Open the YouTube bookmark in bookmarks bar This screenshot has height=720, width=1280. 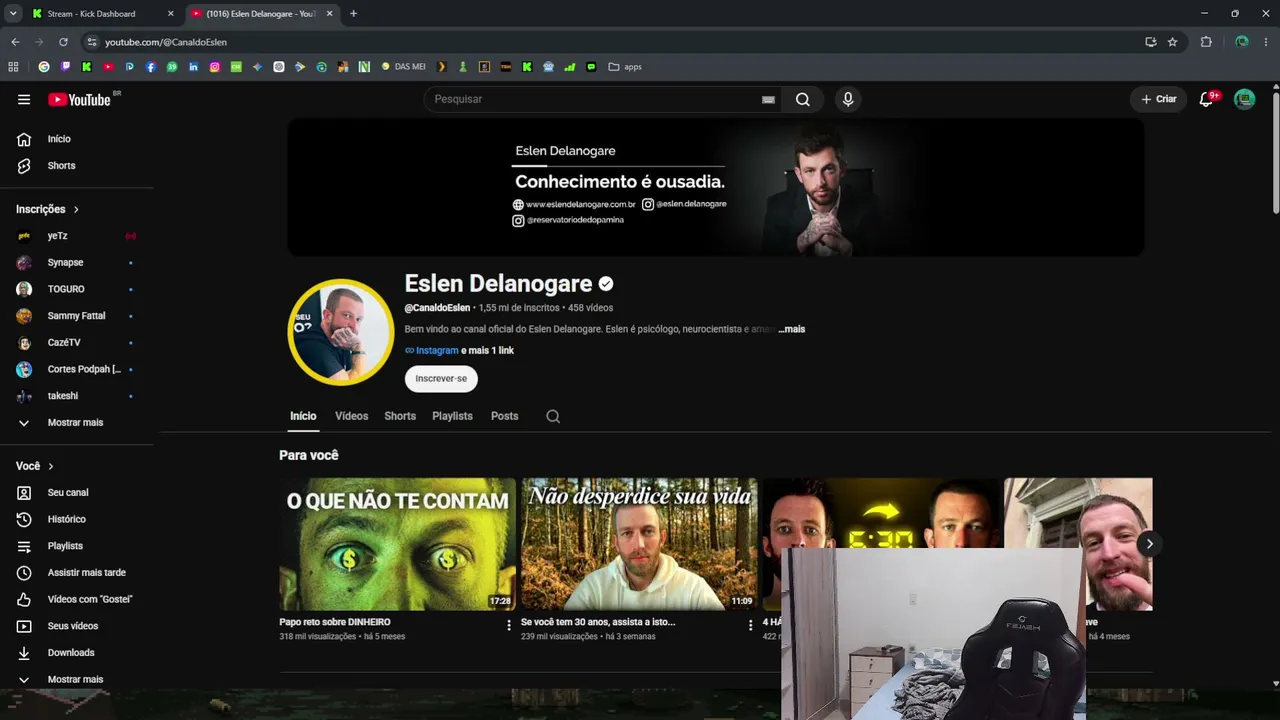(108, 67)
